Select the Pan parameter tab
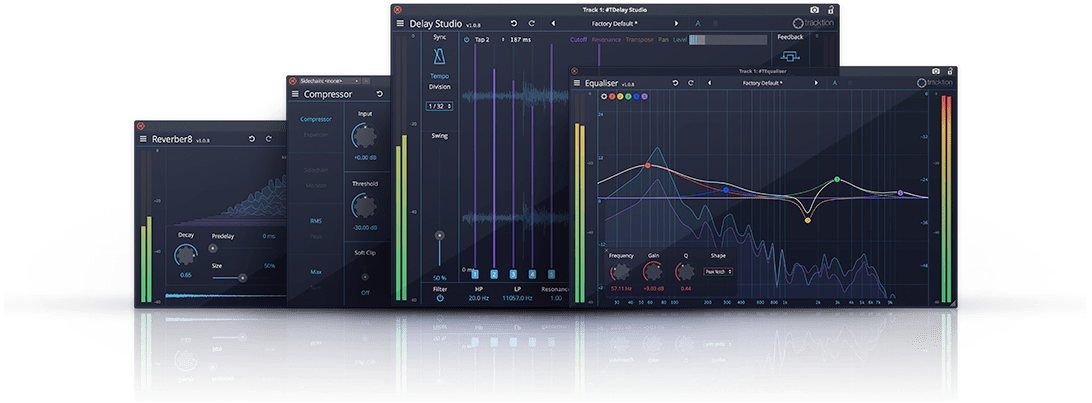1092x403 pixels. [663, 40]
